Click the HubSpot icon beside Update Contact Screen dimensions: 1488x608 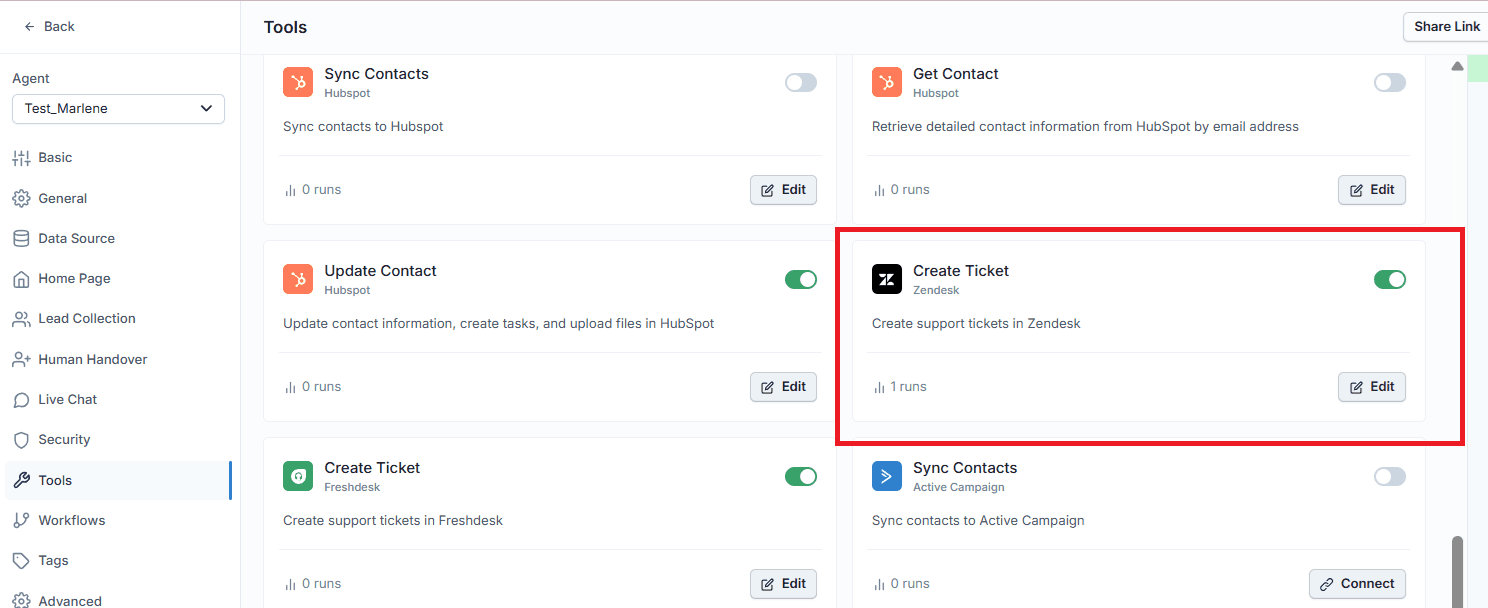click(x=298, y=279)
